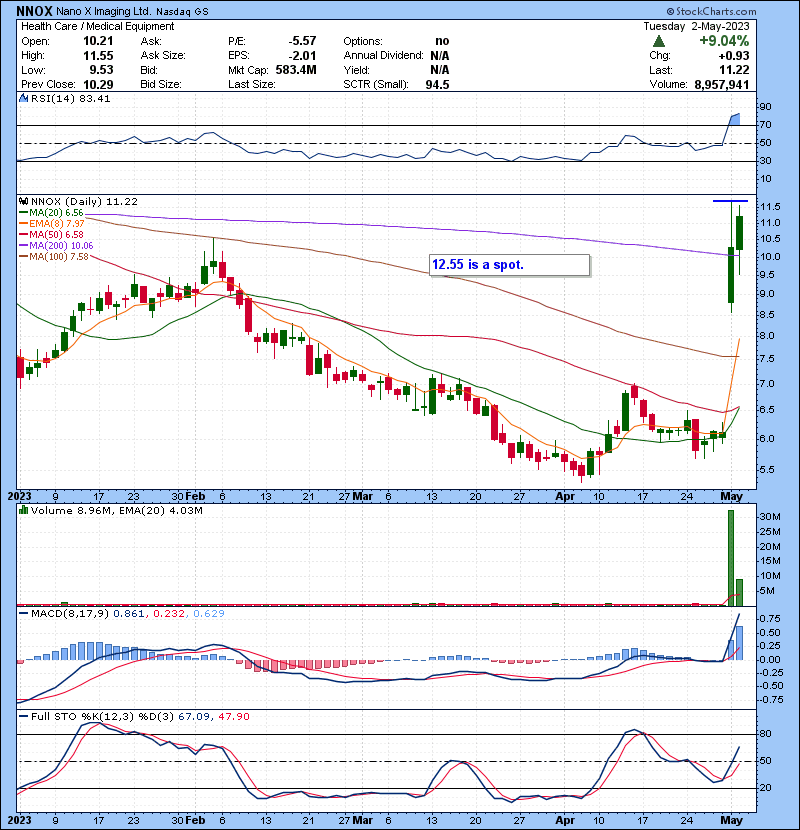Click the MACD(8,17,9) indicator label
The width and height of the screenshot is (800, 830).
[x=69, y=614]
